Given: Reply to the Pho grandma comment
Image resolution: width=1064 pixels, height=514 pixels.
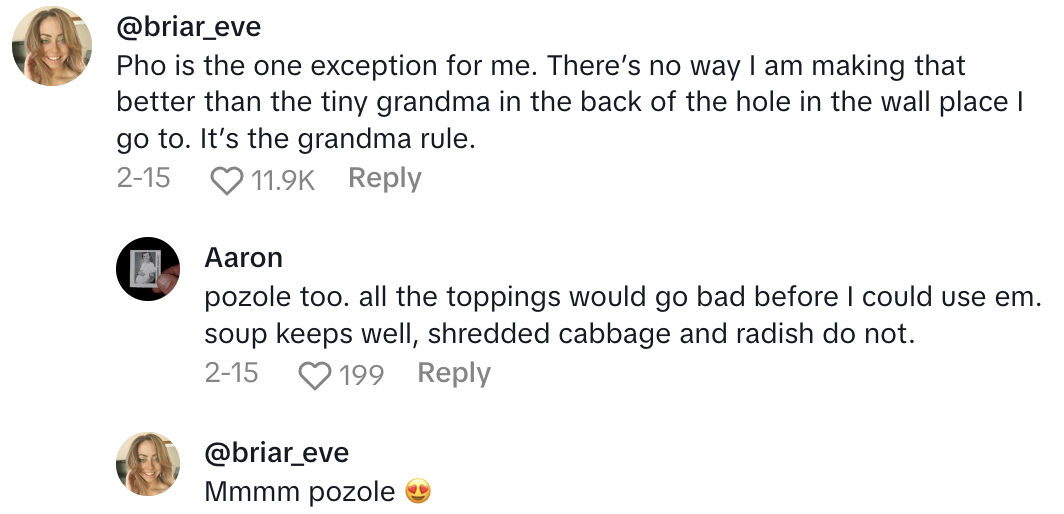Looking at the screenshot, I should click(384, 179).
